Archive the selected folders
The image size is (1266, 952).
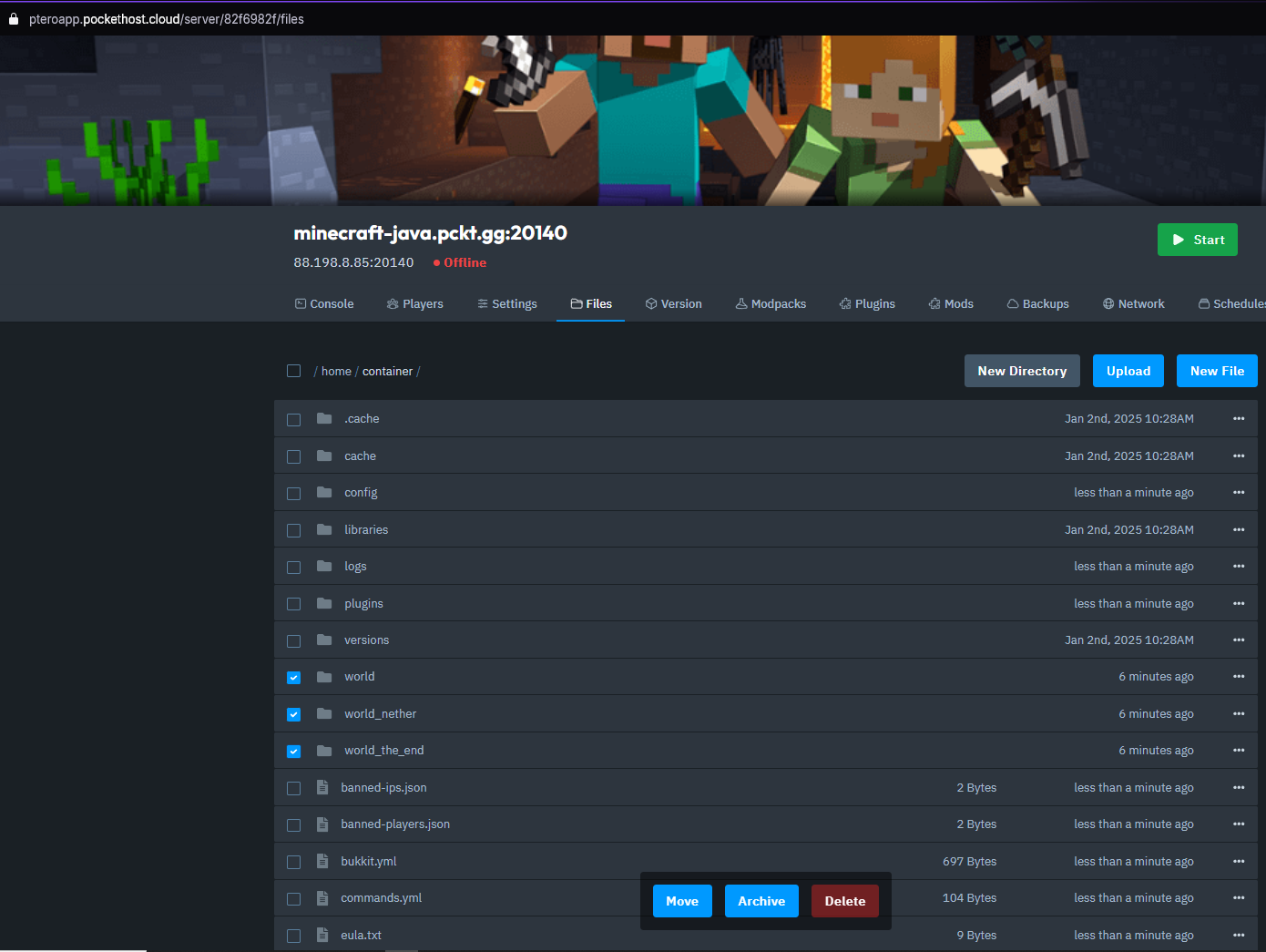tap(761, 901)
